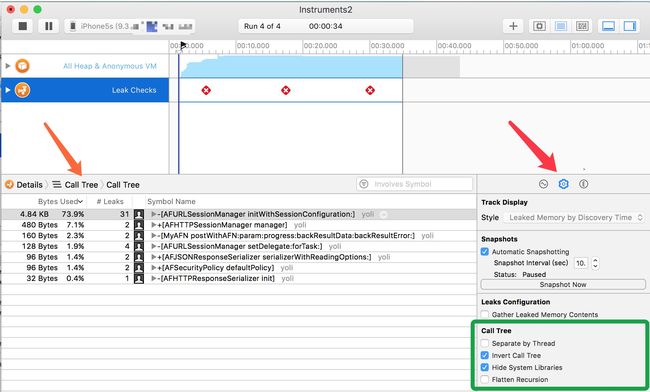650x392 pixels.
Task: Open the Display Settings gear tab
Action: click(x=563, y=184)
